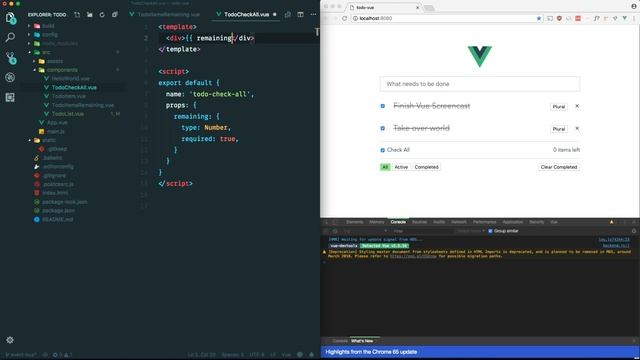
Task: Click DevTools warning triangle count icon
Action: 611,222
